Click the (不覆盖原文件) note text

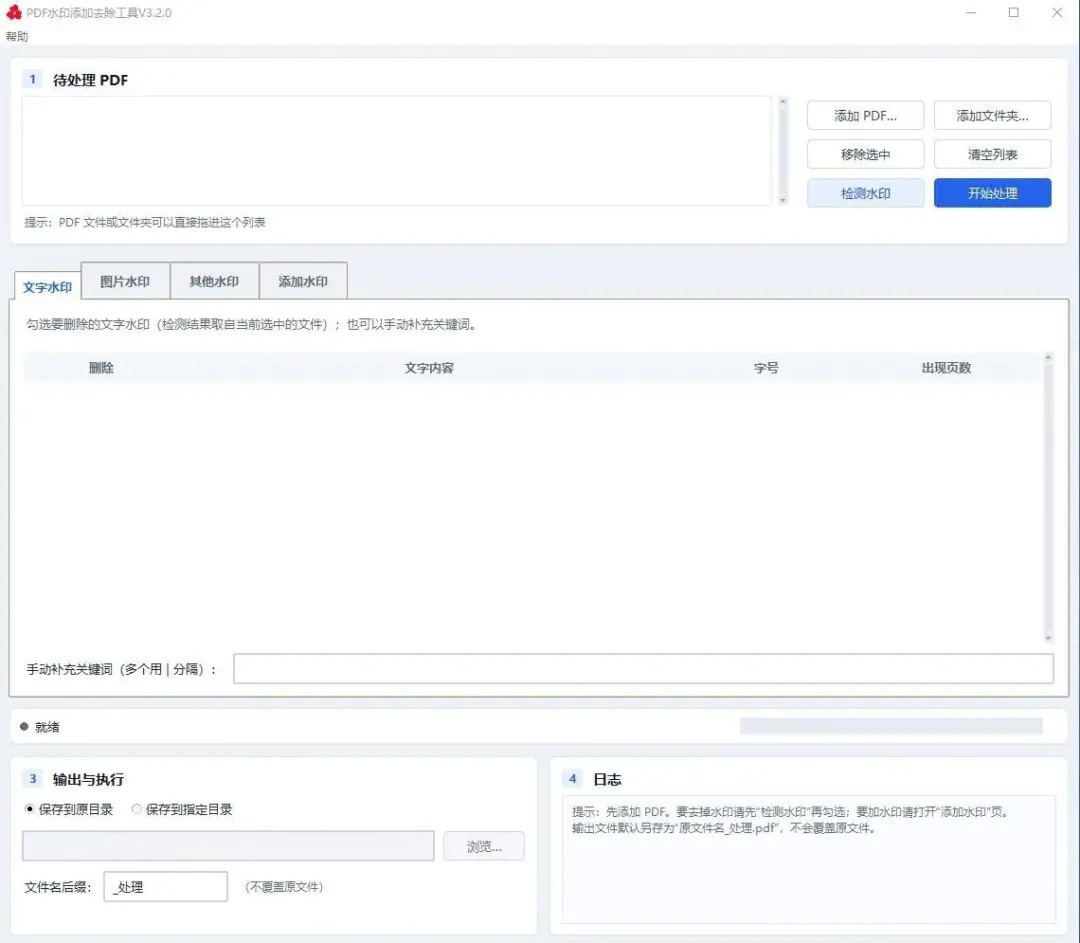pos(284,887)
